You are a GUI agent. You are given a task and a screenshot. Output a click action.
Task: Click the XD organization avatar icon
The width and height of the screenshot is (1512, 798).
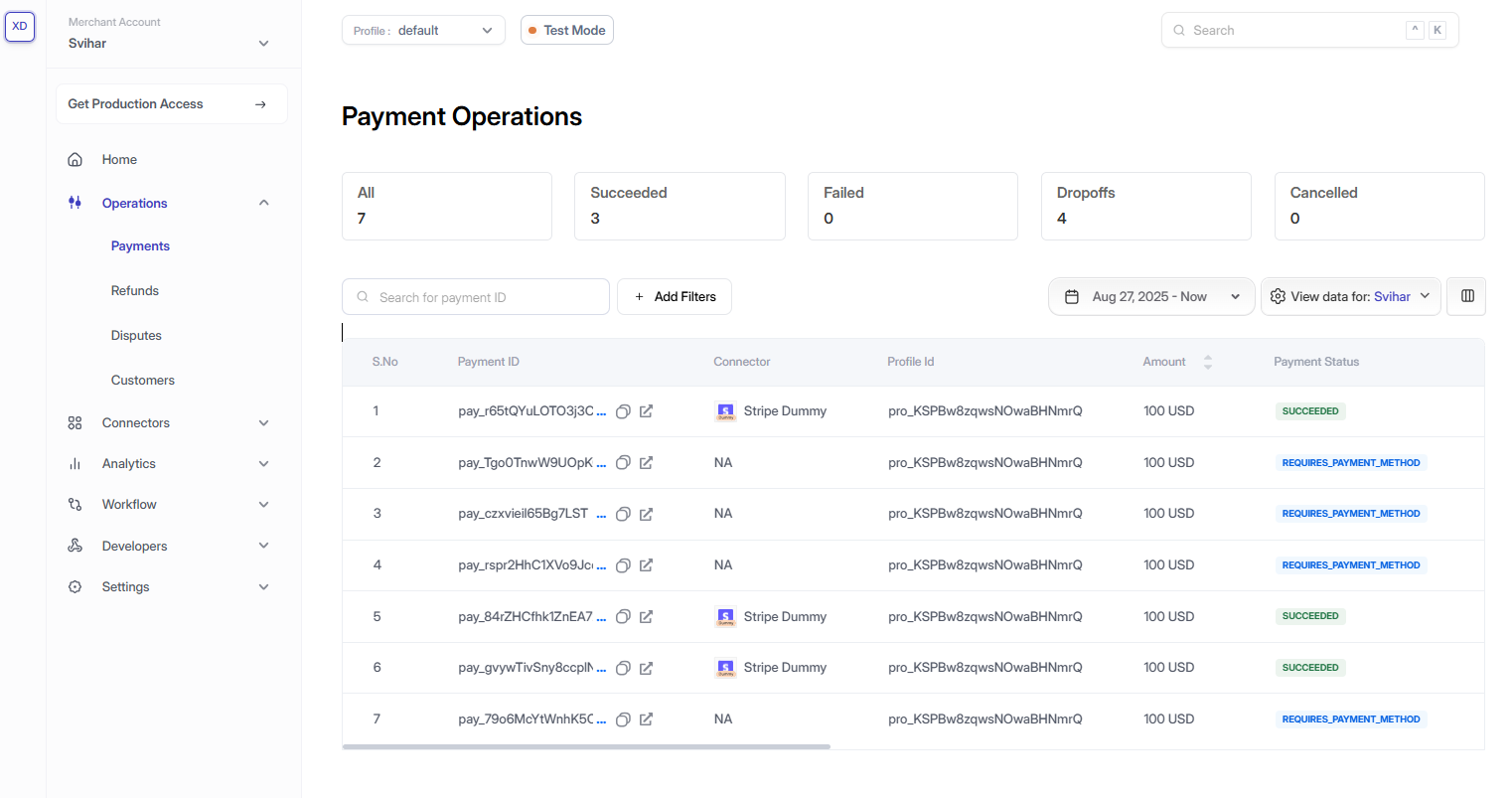[x=20, y=27]
